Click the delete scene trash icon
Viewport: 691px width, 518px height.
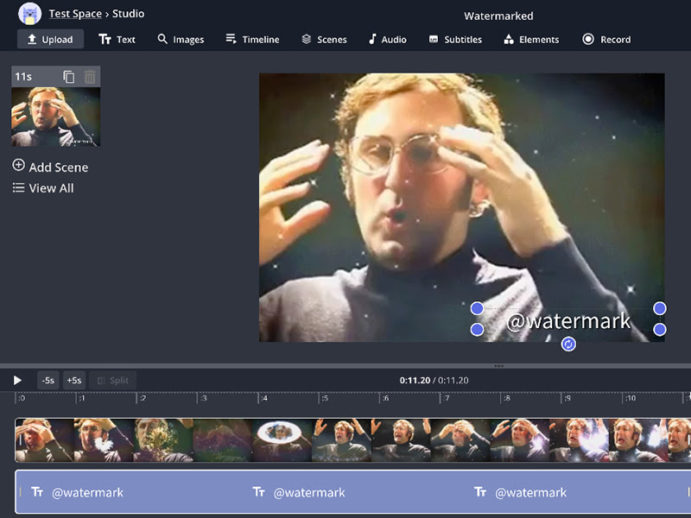(90, 77)
